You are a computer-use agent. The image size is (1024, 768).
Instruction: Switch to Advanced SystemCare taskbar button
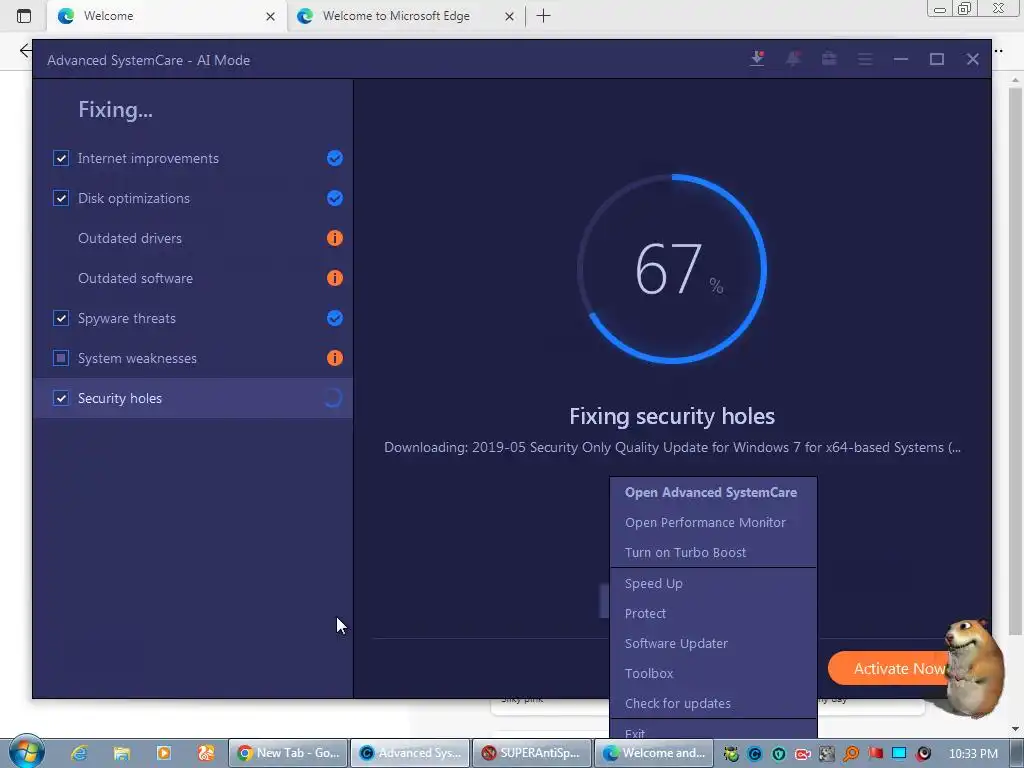(410, 753)
